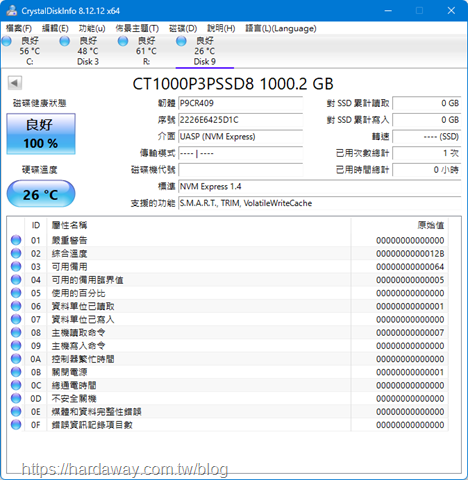Viewport: 468px width, 480px height.
Task: Select the 使用的百分比 attribute row
Action: point(228,293)
